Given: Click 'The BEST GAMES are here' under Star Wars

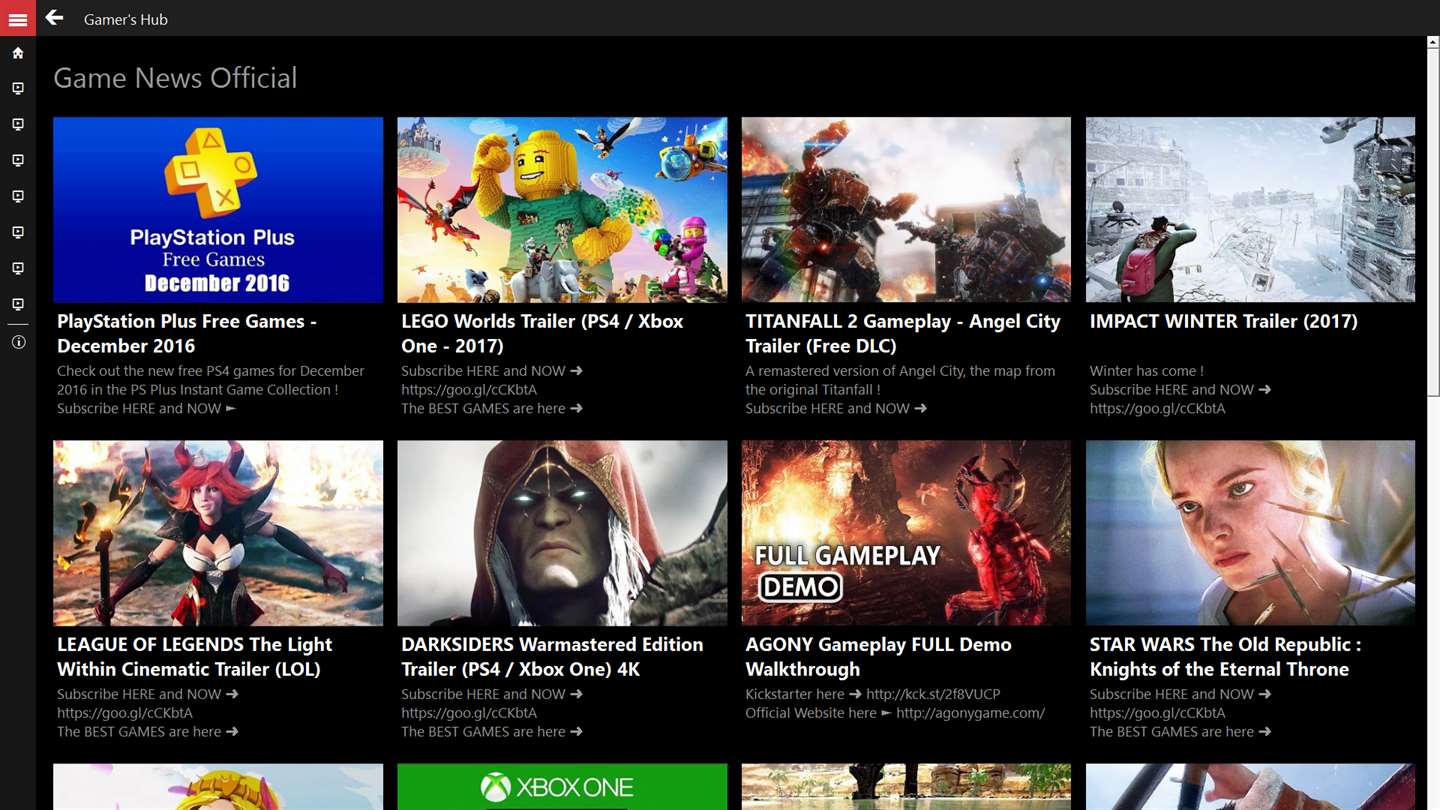Looking at the screenshot, I should pos(1180,732).
